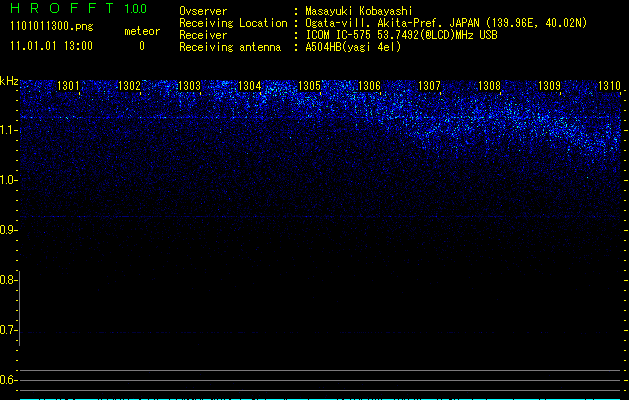Click the 1304 time marker
The width and height of the screenshot is (629, 400).
pyautogui.click(x=249, y=85)
